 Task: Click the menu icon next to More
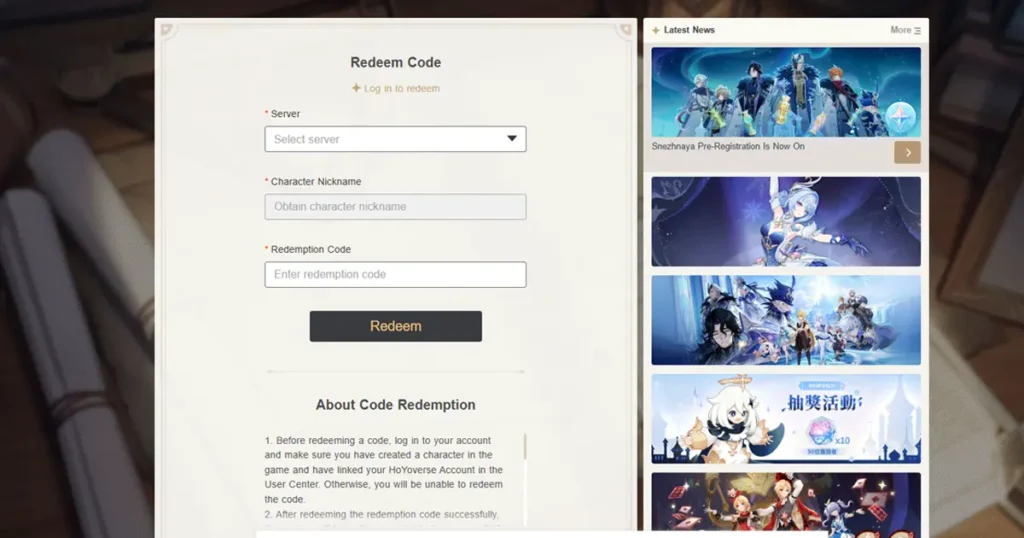(x=918, y=31)
